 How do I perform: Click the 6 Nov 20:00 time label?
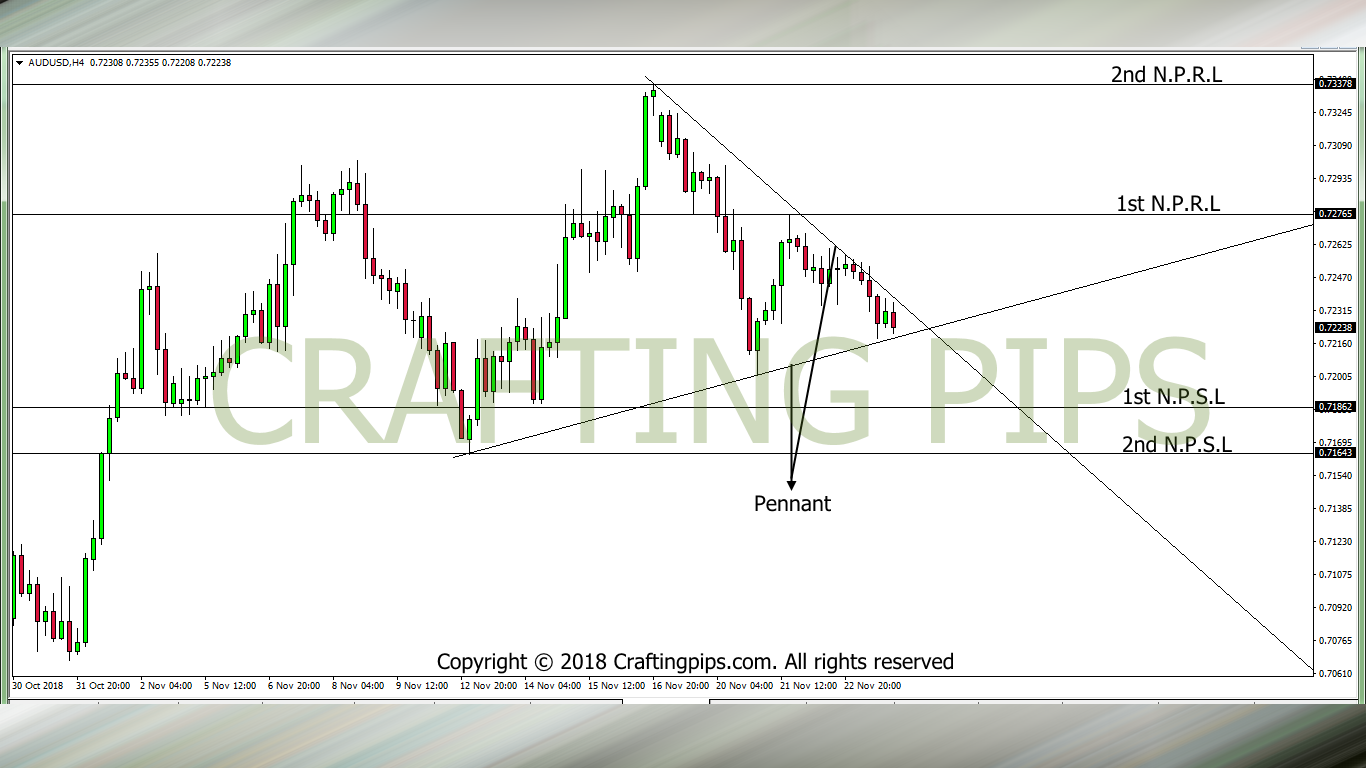click(x=295, y=686)
